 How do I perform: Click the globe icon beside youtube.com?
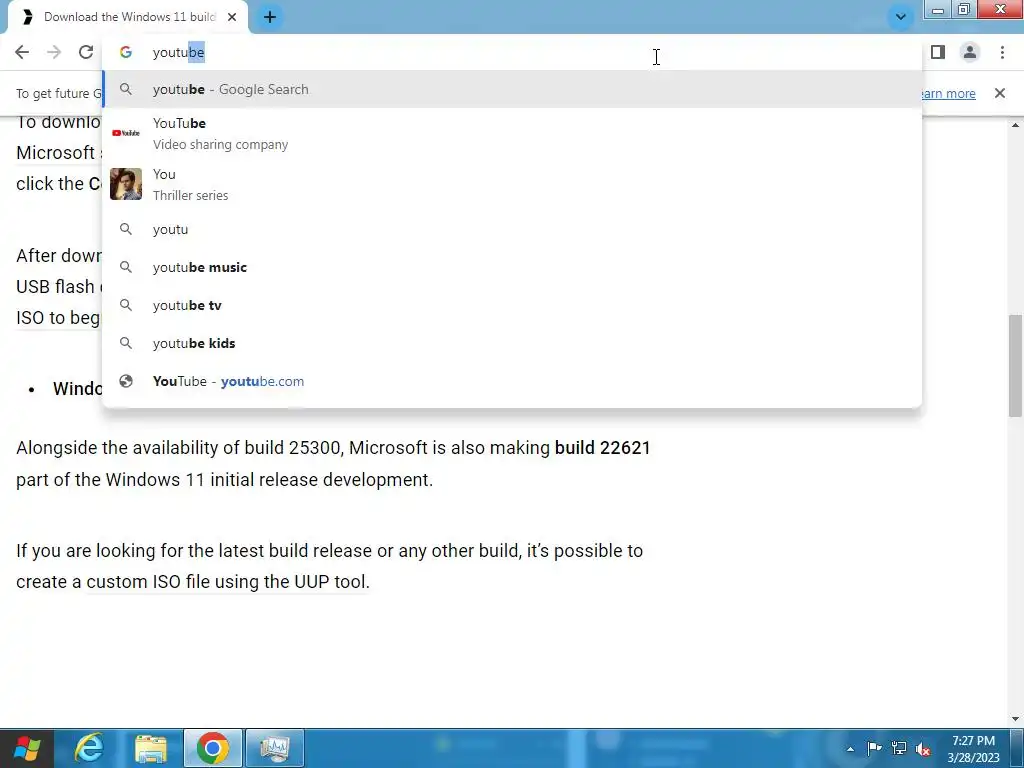(x=125, y=381)
